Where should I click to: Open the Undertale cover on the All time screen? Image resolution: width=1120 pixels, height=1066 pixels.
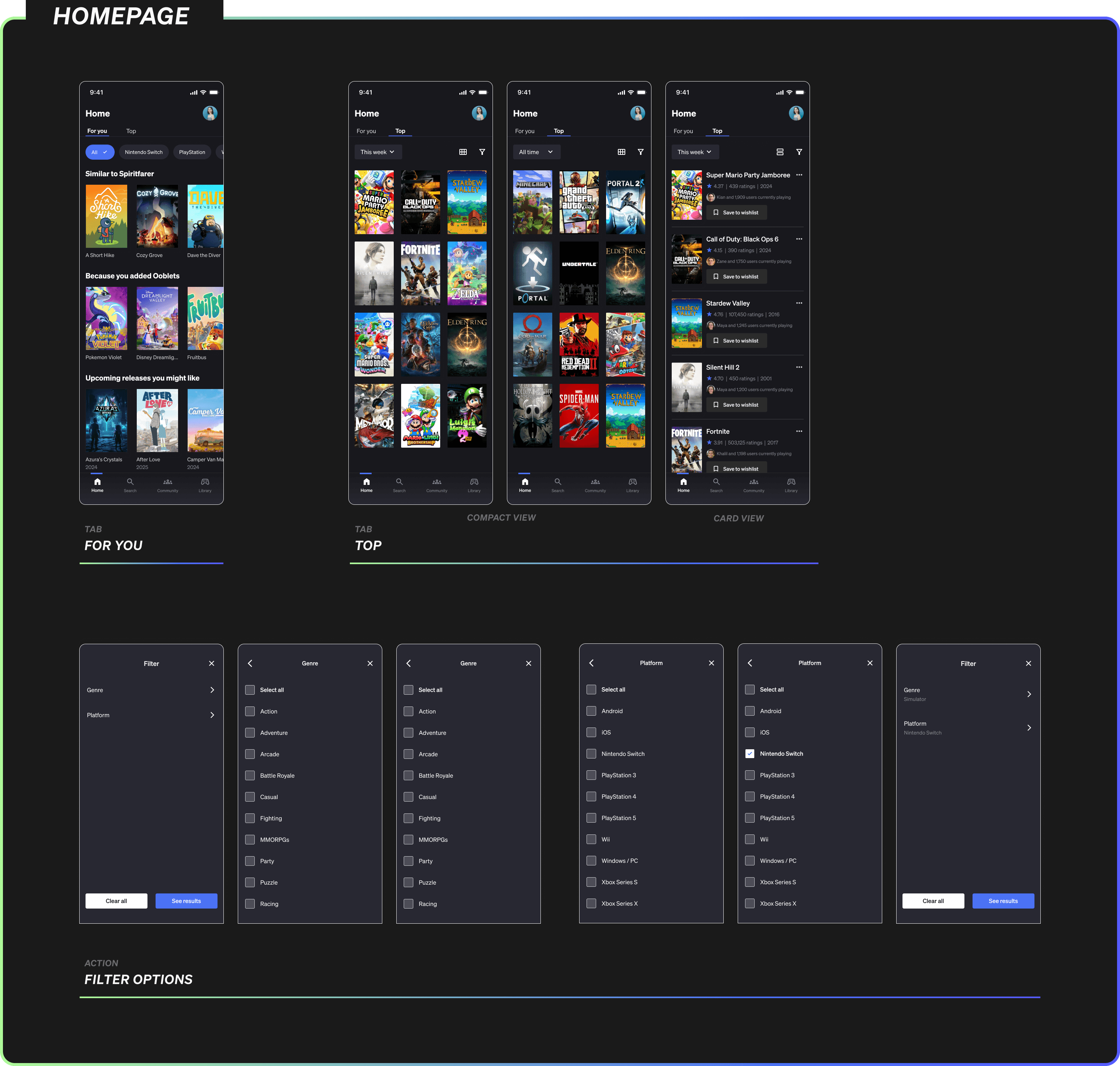pyautogui.click(x=579, y=274)
